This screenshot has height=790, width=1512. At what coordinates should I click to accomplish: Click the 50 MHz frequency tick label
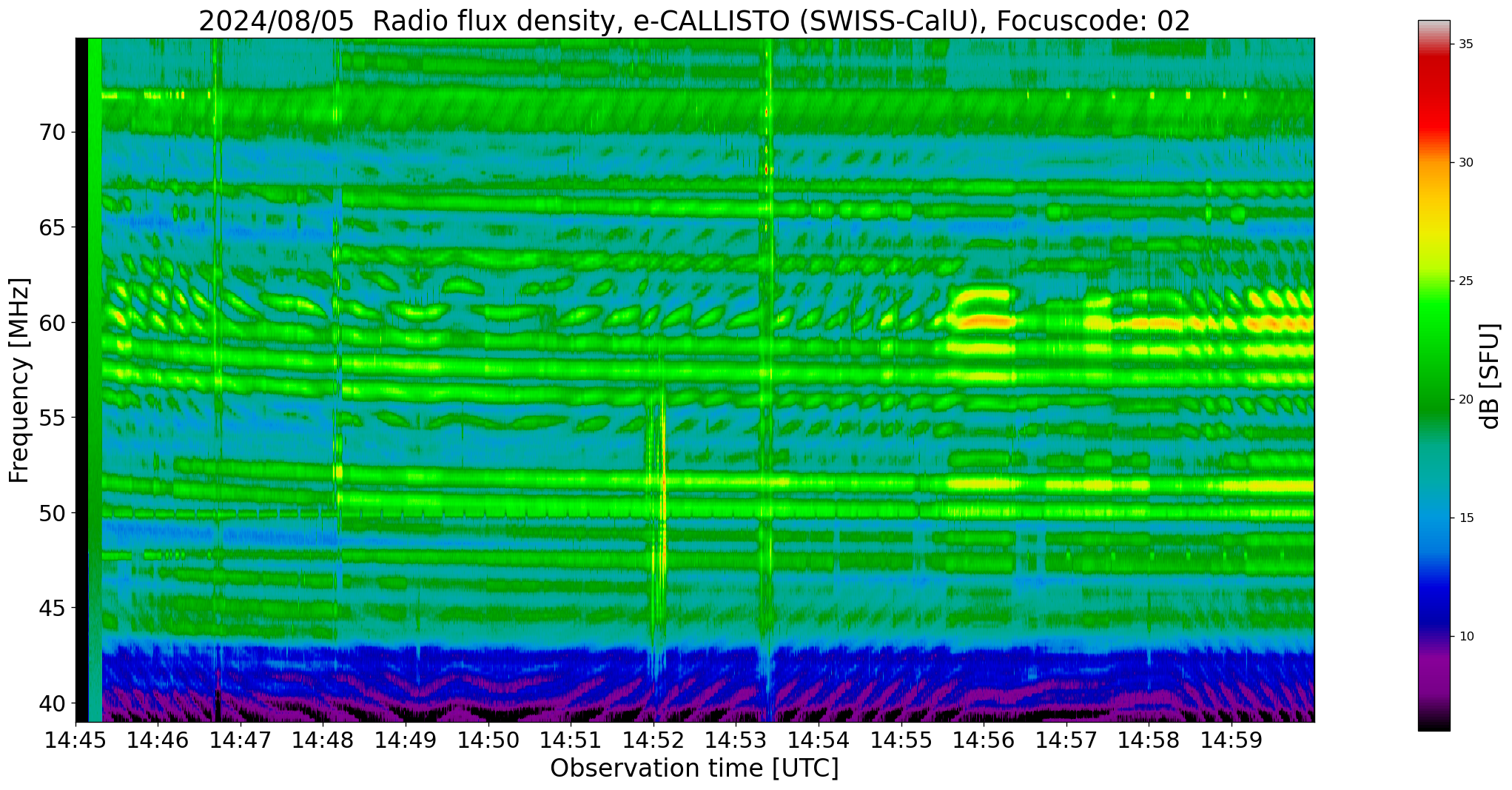click(52, 512)
